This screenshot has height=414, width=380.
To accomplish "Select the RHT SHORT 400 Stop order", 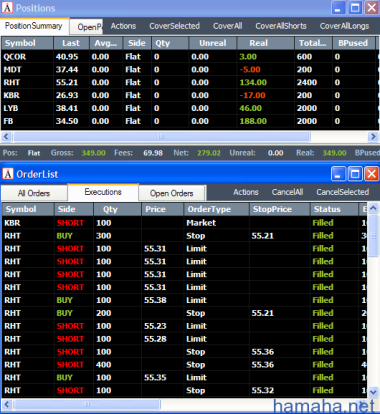I will pos(184,365).
